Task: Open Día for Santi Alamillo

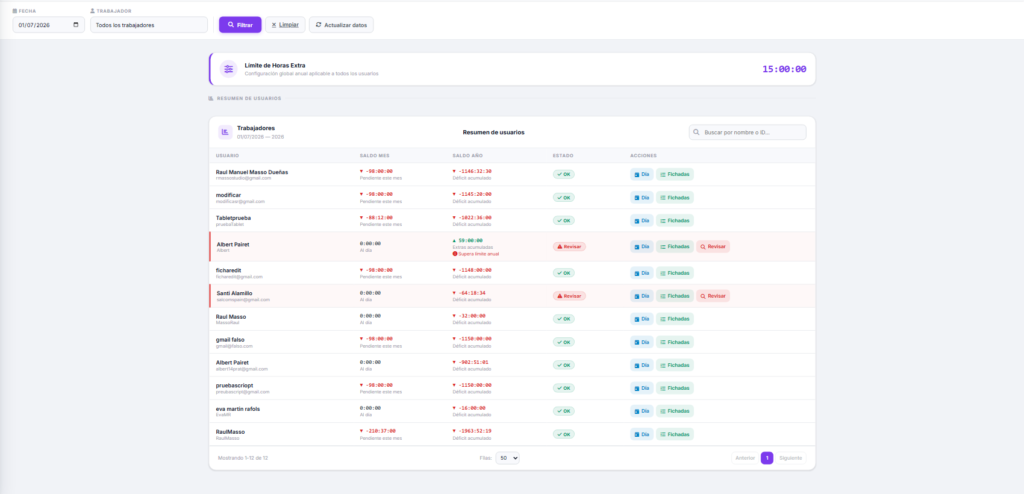Action: (641, 296)
